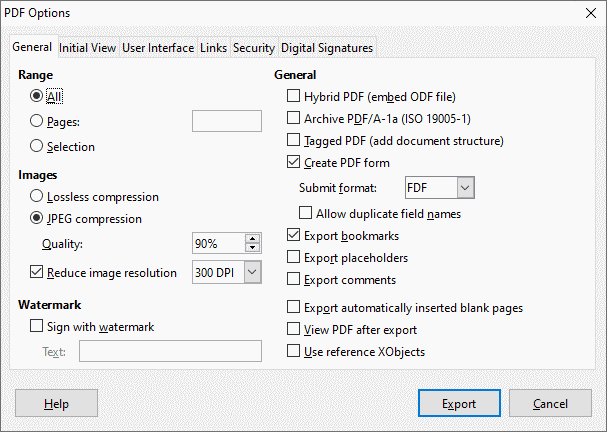607x432 pixels.
Task: Enable Hybrid PDF embed ODF file
Action: click(294, 97)
